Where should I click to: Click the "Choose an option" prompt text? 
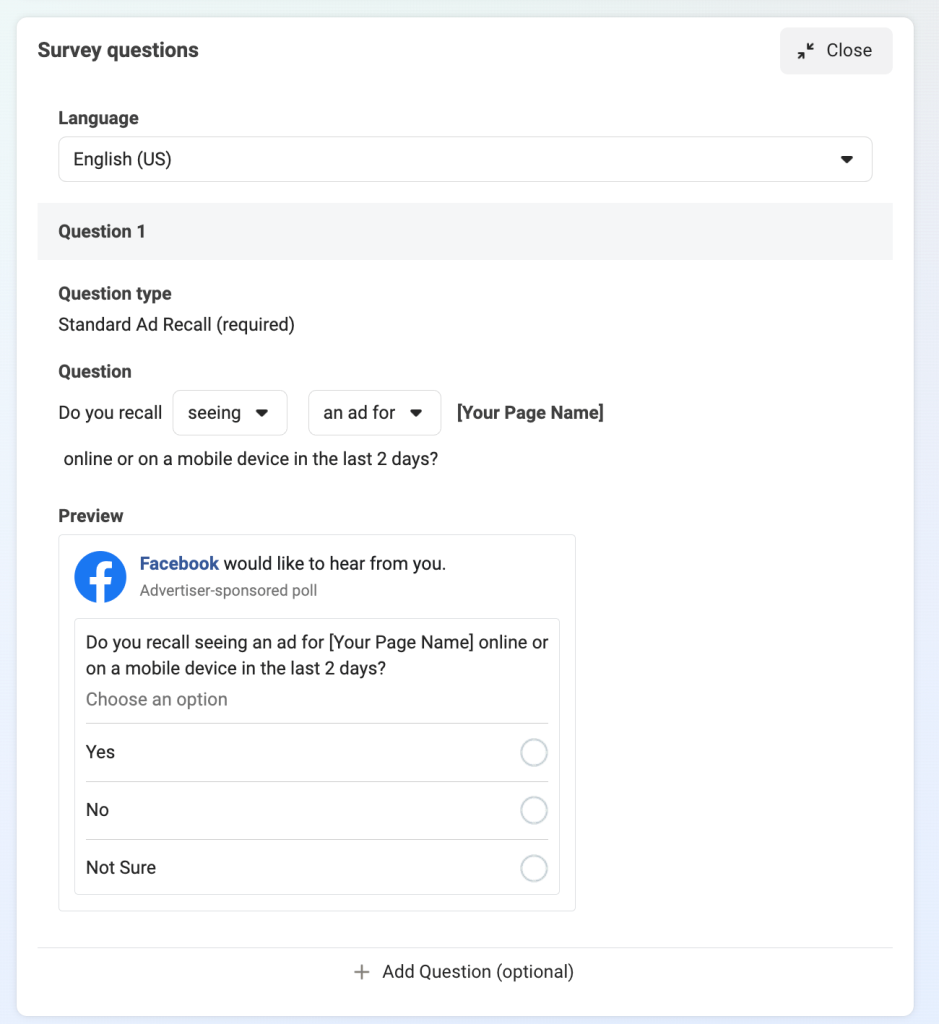coord(157,699)
